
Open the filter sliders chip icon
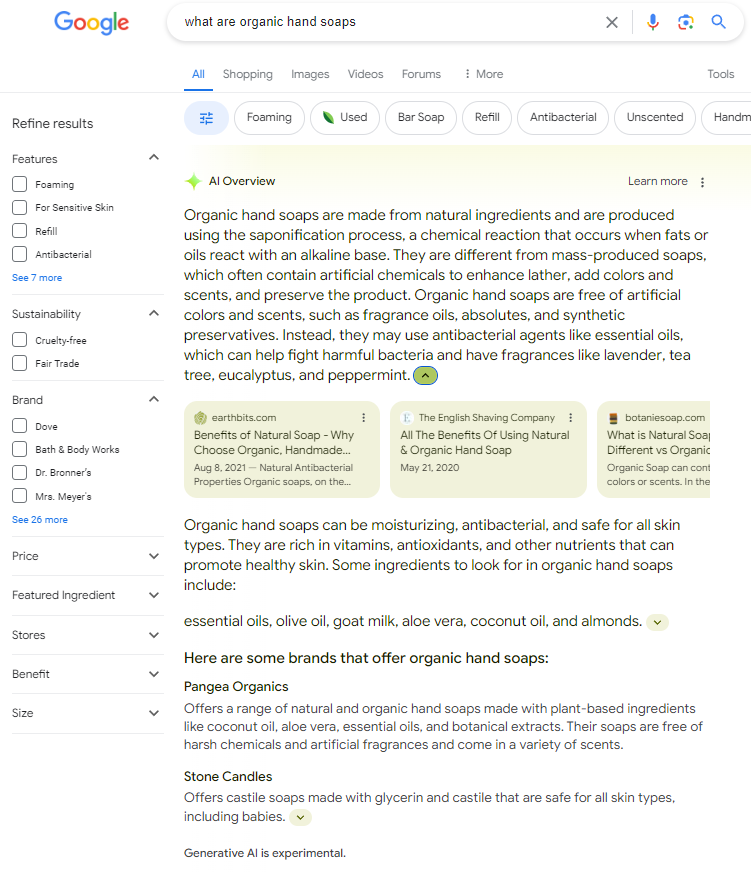[206, 118]
